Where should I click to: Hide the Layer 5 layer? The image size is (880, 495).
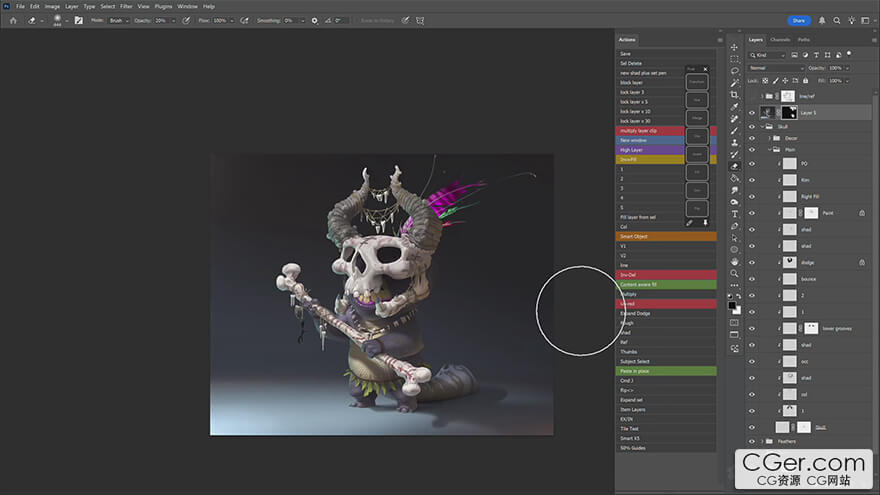coord(752,113)
